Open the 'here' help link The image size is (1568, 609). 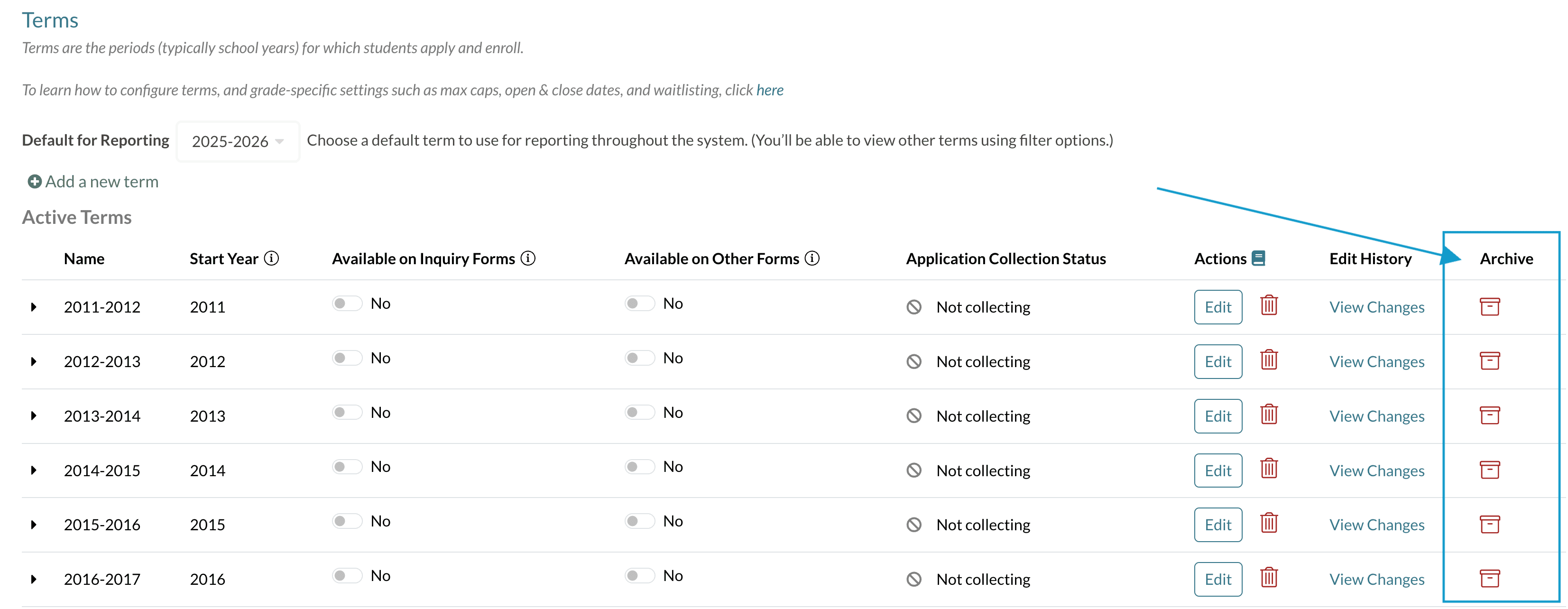pyautogui.click(x=769, y=90)
